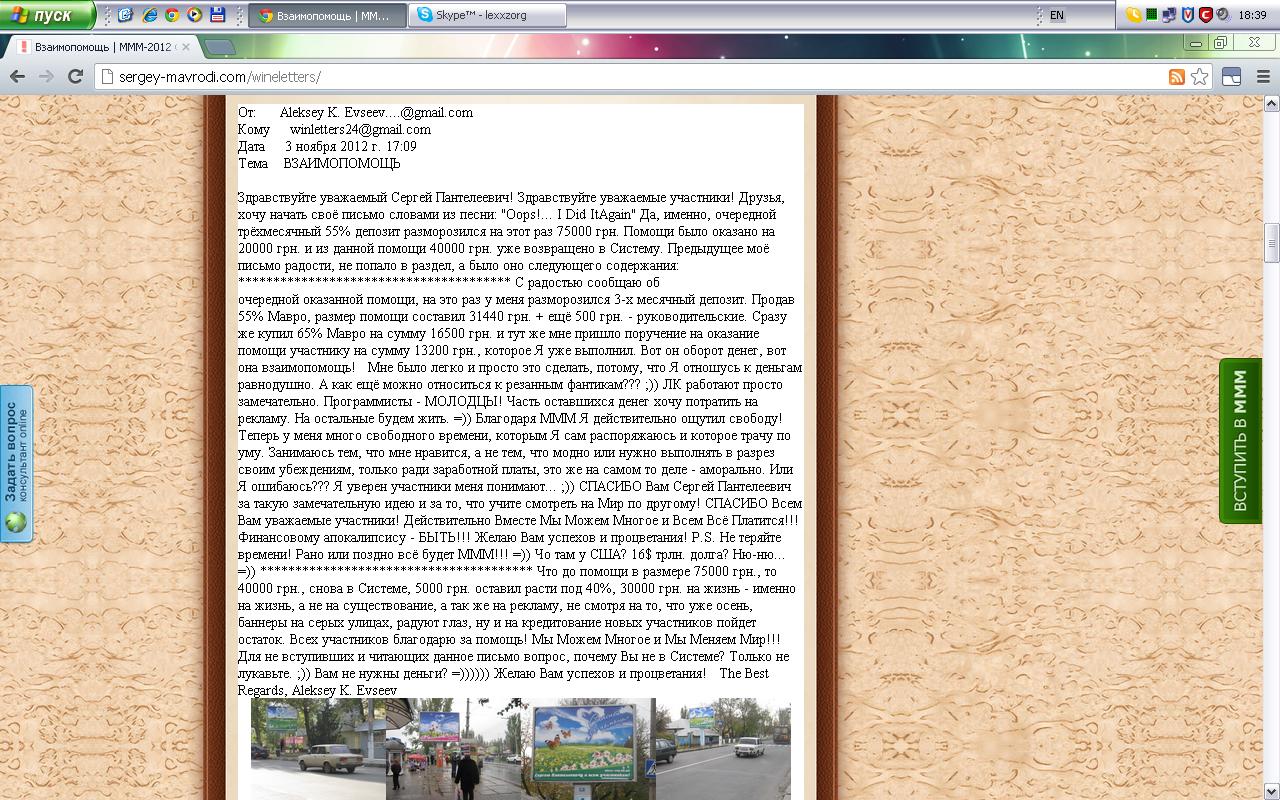Viewport: 1280px width, 800px height.
Task: Click the down arrow of the page scrollbar
Action: [x=1272, y=791]
